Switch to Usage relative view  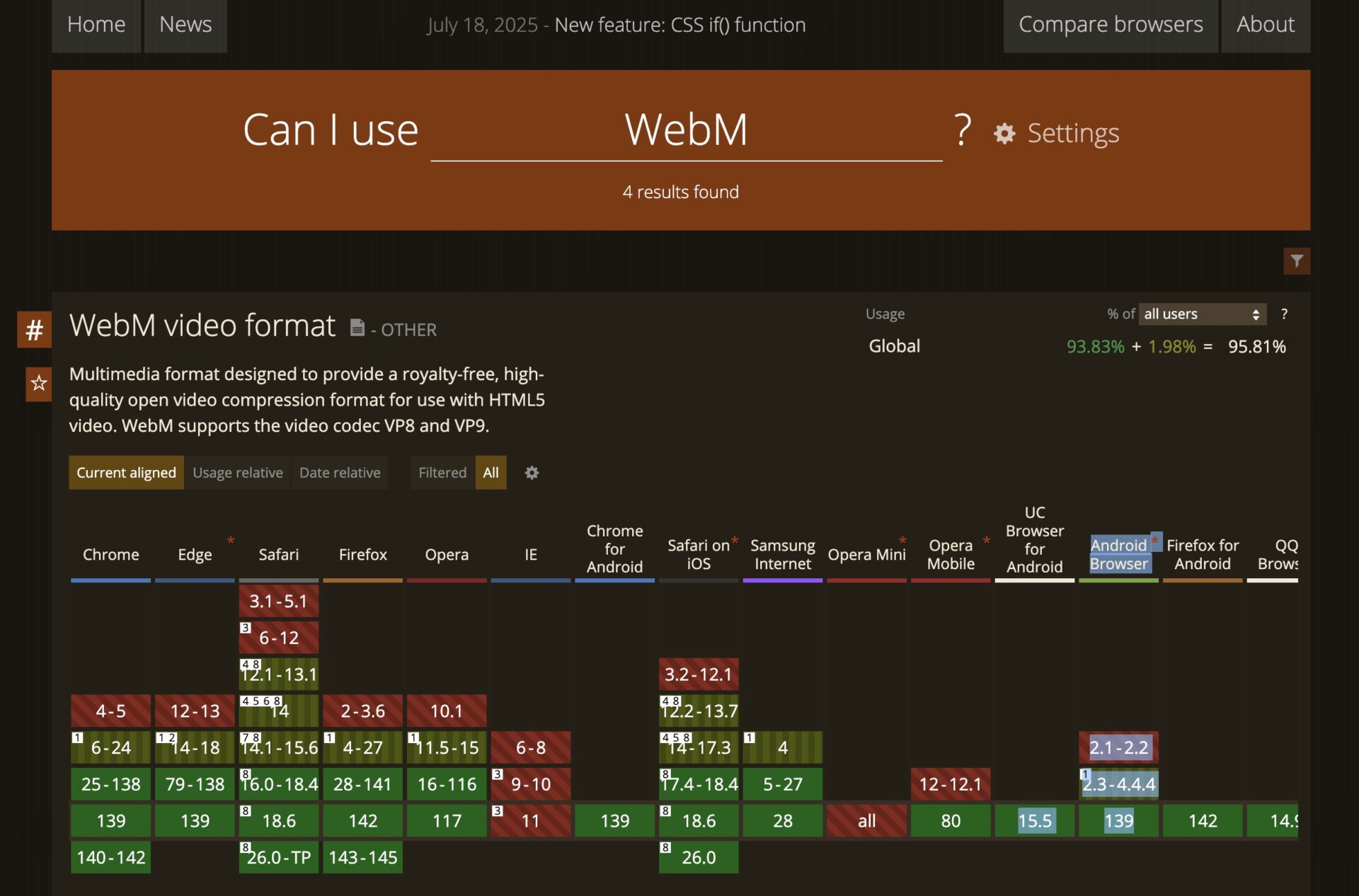pos(238,473)
